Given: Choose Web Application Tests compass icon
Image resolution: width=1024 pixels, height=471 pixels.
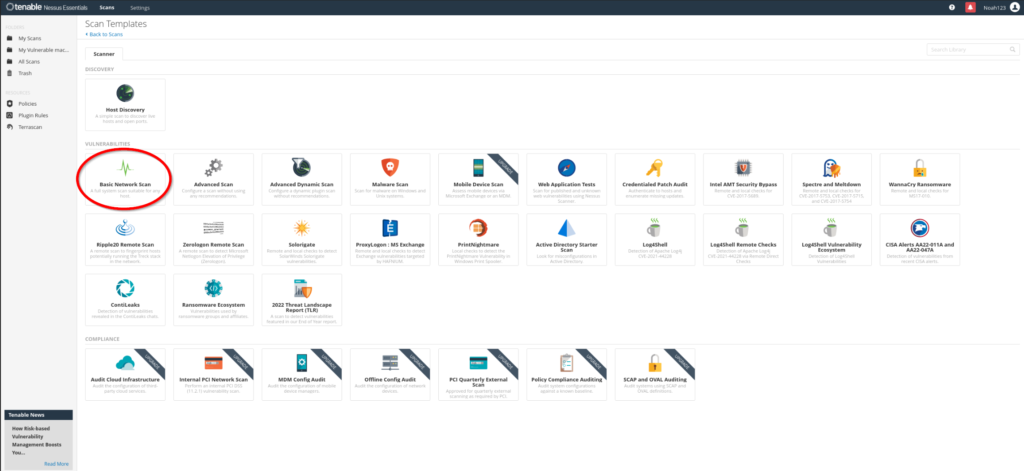Looking at the screenshot, I should [x=566, y=168].
